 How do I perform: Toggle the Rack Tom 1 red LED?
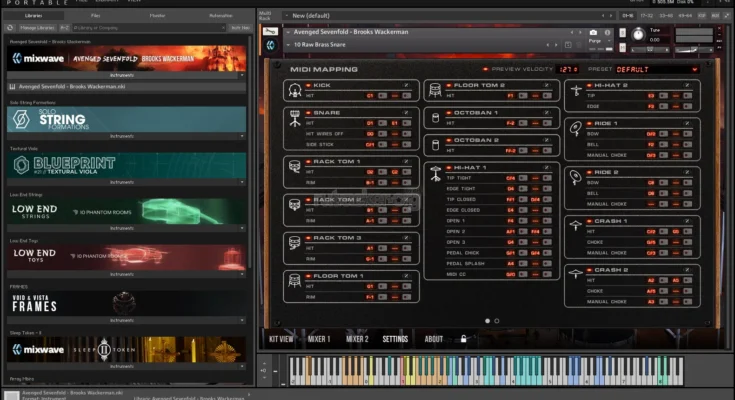click(308, 162)
